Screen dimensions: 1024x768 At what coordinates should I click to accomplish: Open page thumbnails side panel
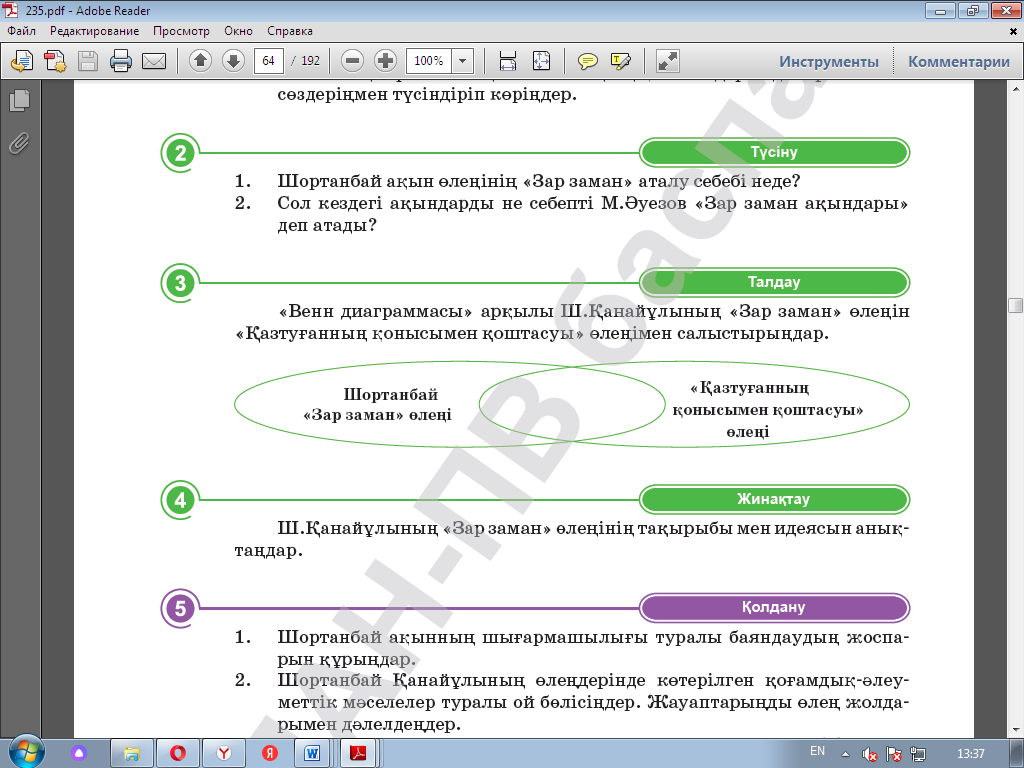pyautogui.click(x=20, y=100)
